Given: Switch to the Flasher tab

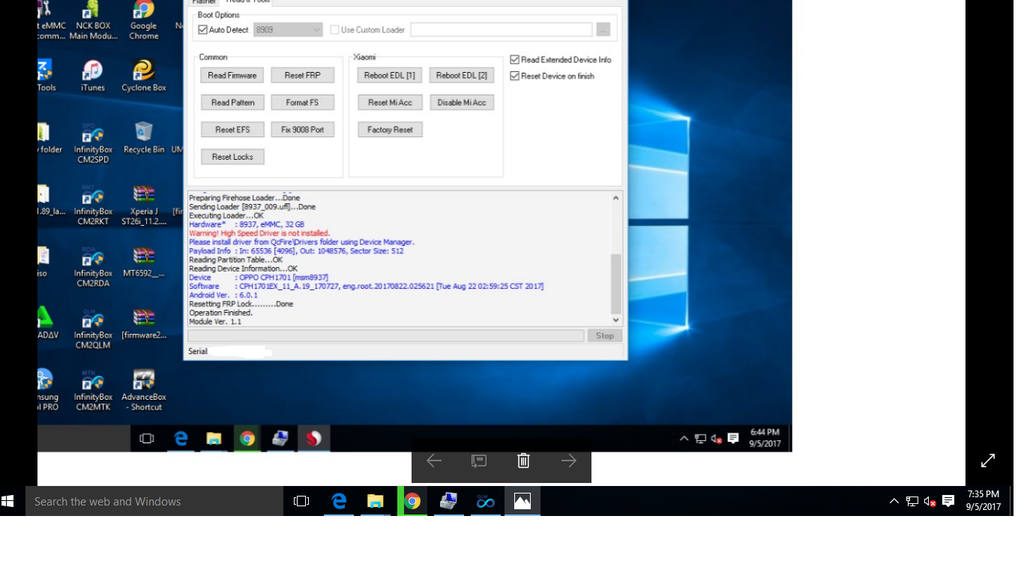Looking at the screenshot, I should (204, 2).
